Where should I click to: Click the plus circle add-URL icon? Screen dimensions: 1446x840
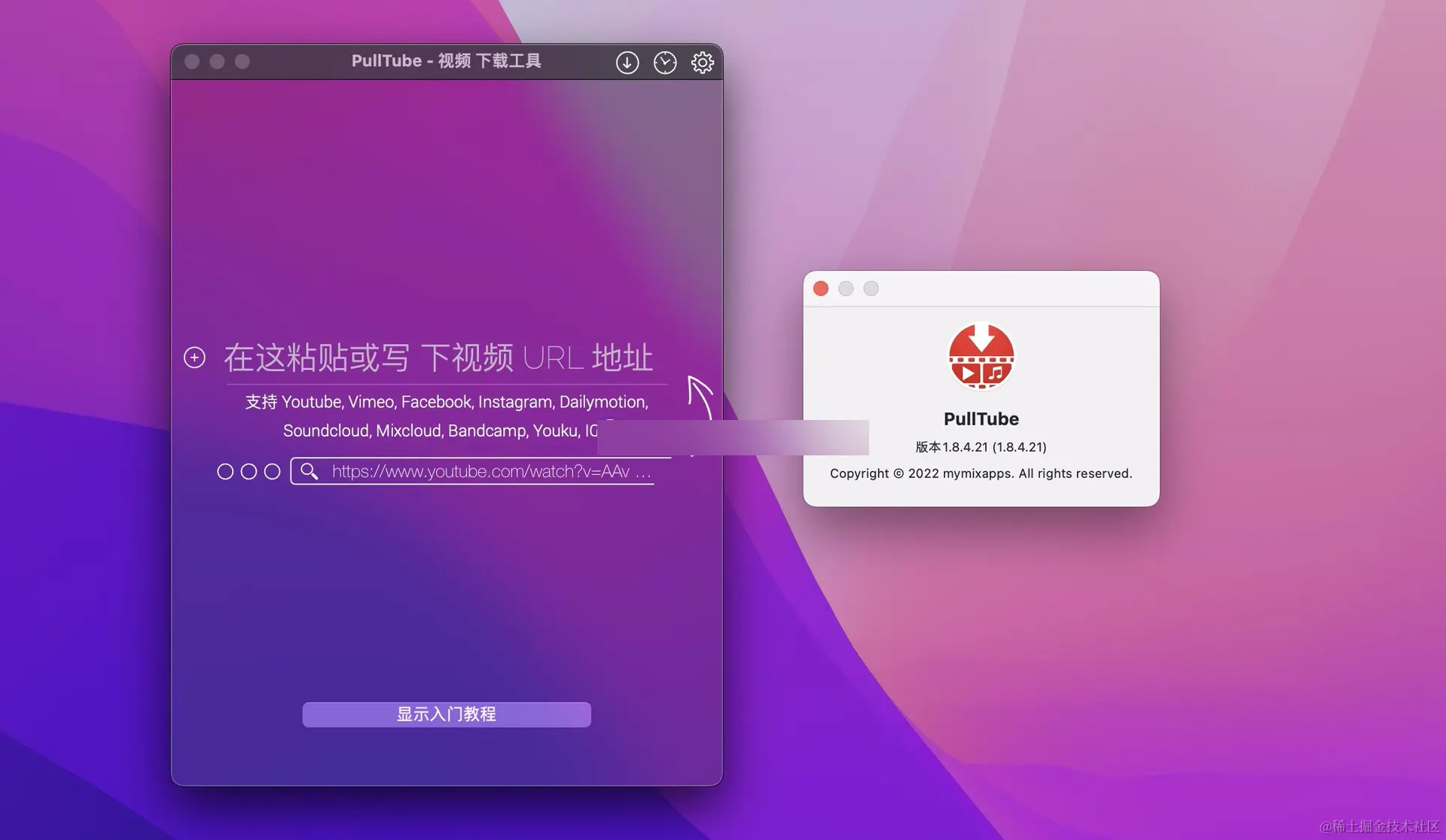pyautogui.click(x=194, y=358)
